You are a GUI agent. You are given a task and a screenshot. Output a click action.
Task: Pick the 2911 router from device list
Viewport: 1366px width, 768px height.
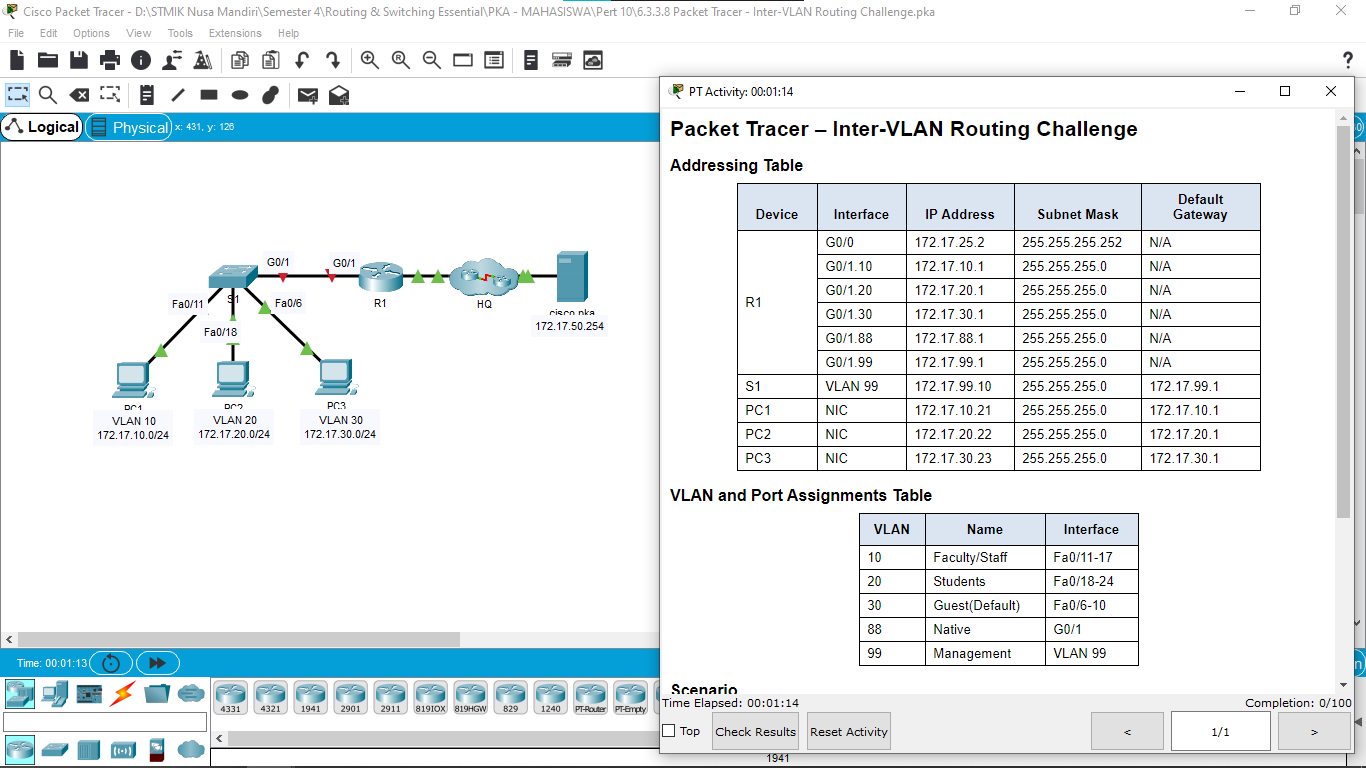(x=391, y=697)
